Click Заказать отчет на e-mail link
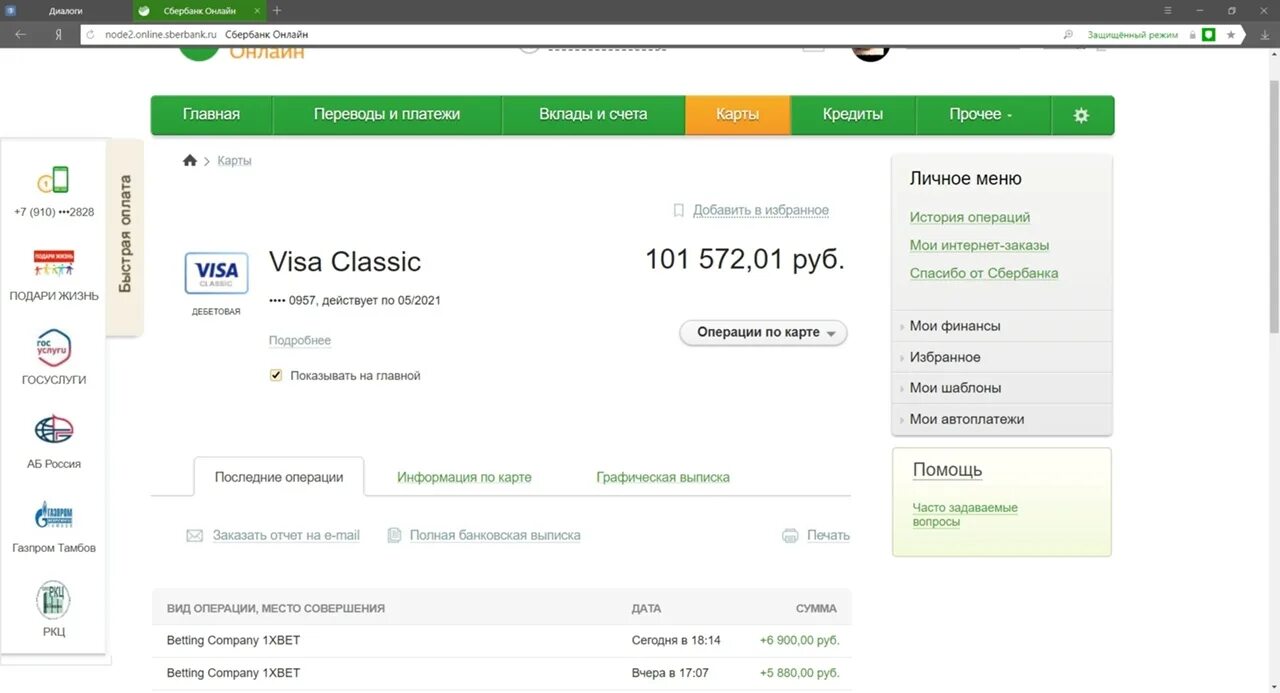Image resolution: width=1280 pixels, height=693 pixels. (x=286, y=535)
